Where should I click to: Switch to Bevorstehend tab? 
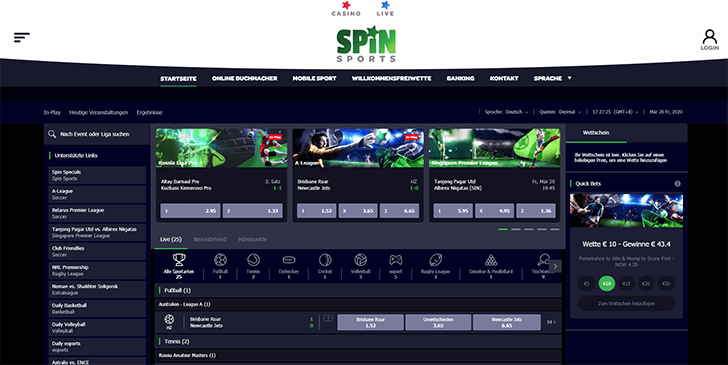(210, 240)
